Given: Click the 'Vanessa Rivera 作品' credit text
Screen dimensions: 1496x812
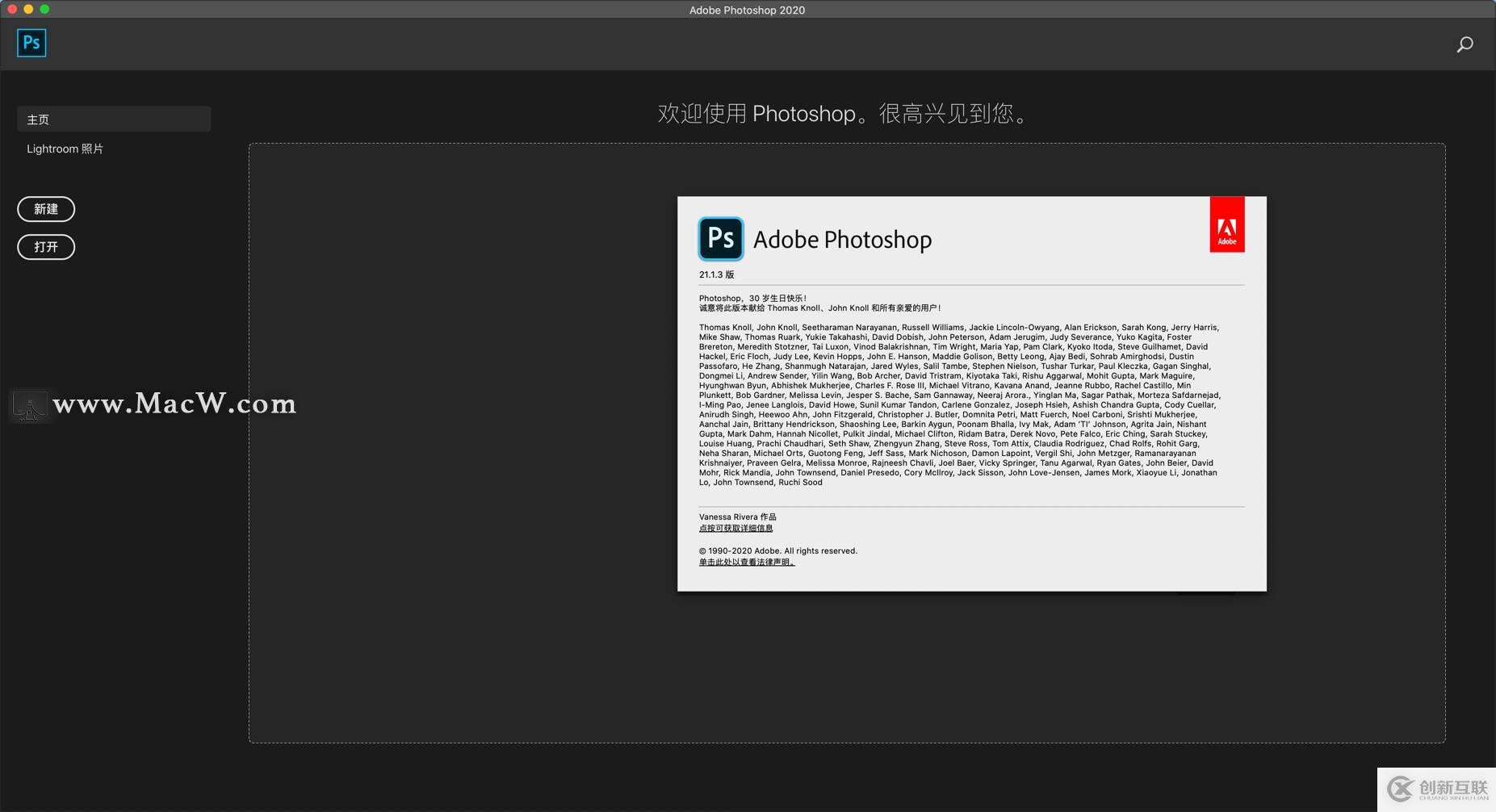Looking at the screenshot, I should (x=738, y=517).
